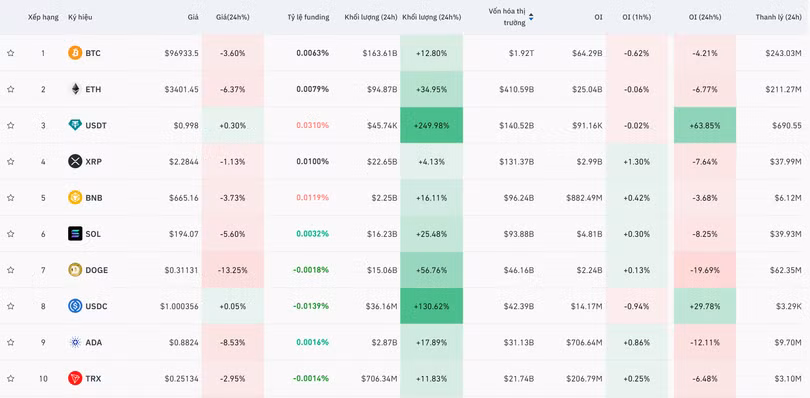Open the DOGE symbol link
The image size is (810, 398).
coord(97,270)
